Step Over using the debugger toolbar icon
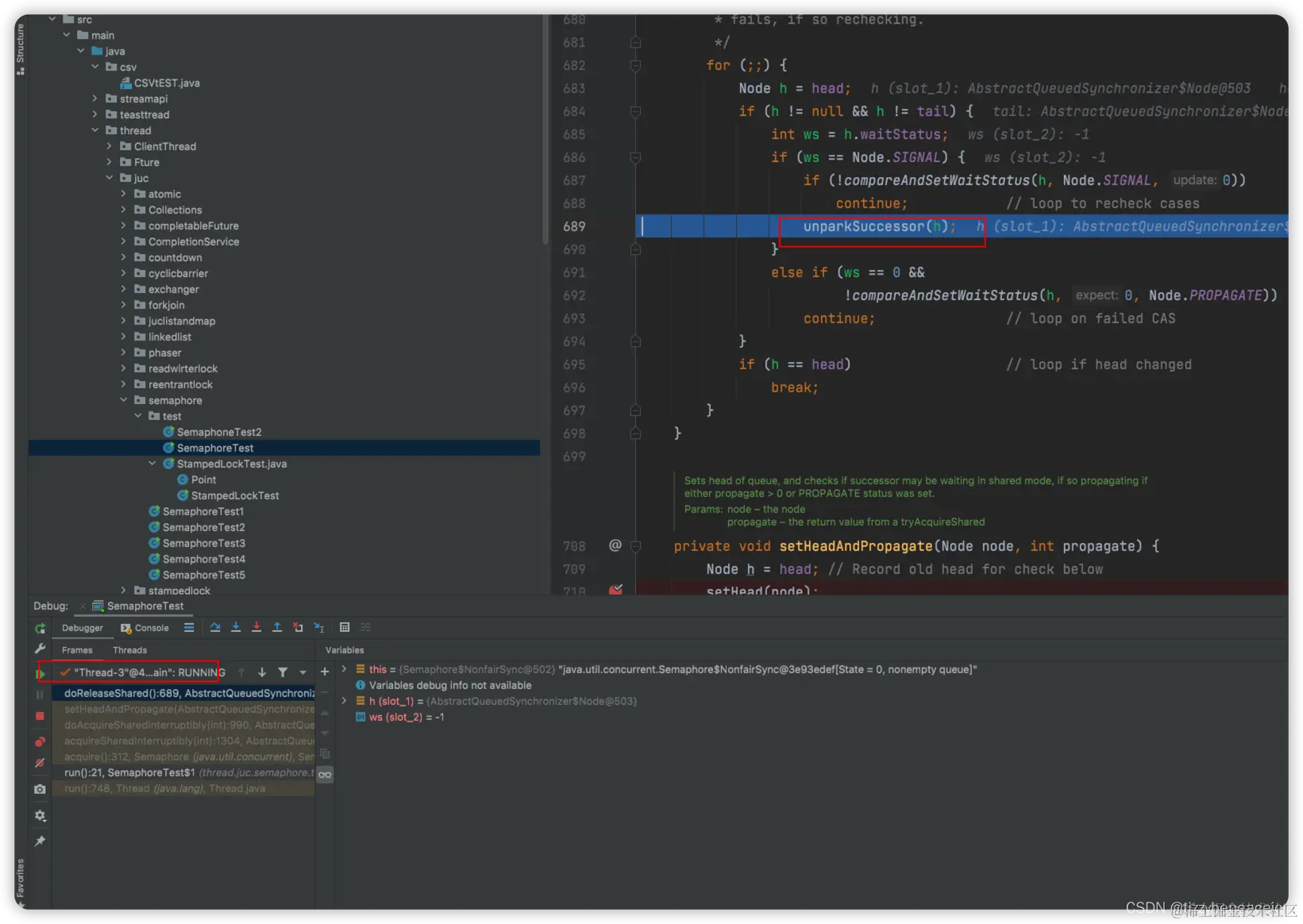Image resolution: width=1303 pixels, height=924 pixels. click(215, 627)
